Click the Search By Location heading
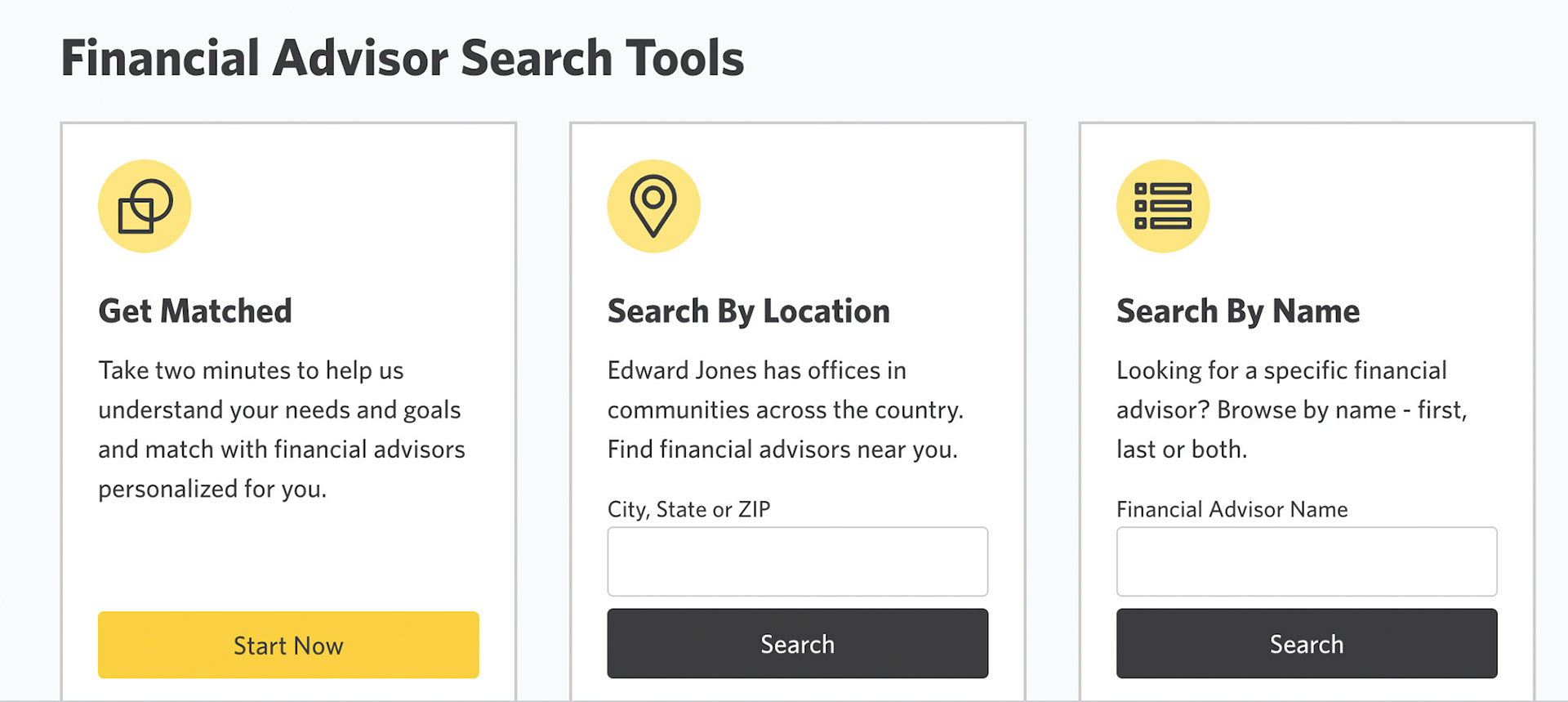Image resolution: width=1568 pixels, height=702 pixels. pyautogui.click(x=748, y=311)
